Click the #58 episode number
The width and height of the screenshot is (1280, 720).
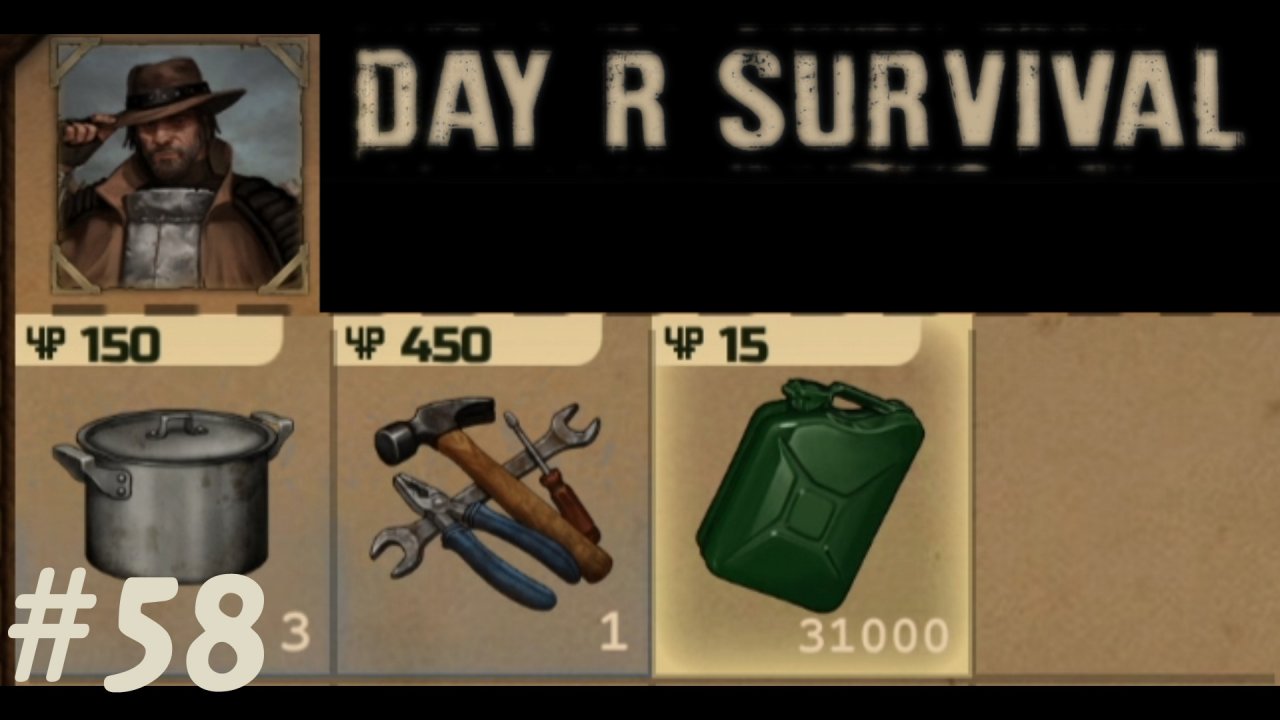pyautogui.click(x=137, y=630)
